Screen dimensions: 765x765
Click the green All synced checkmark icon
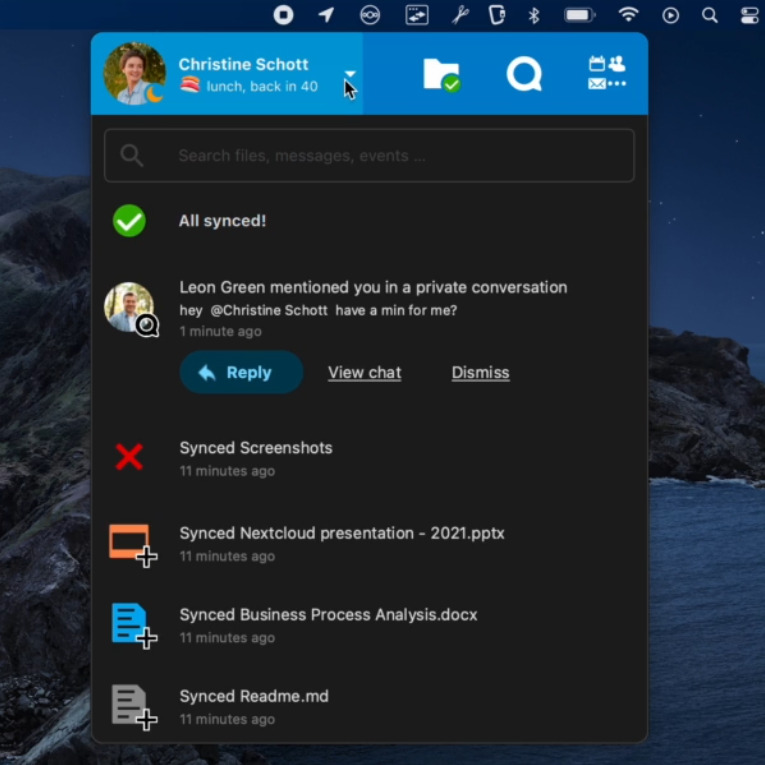(129, 221)
